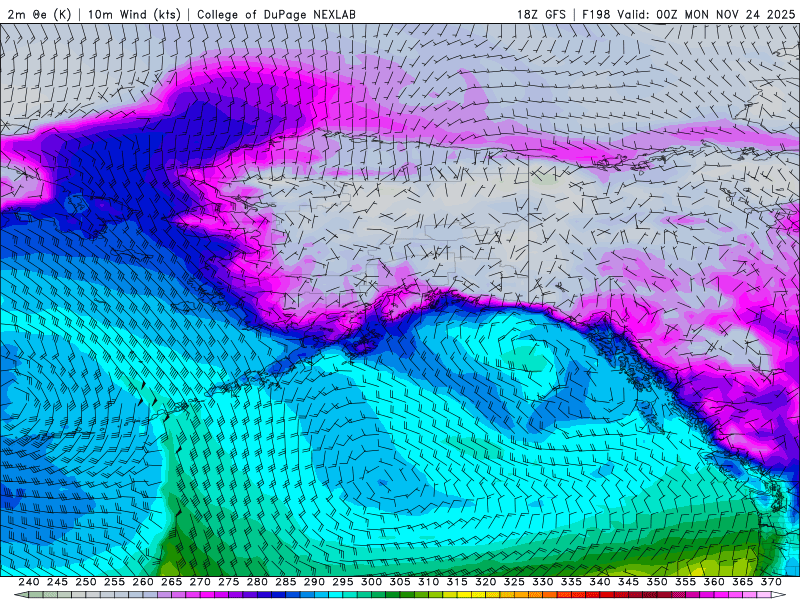This screenshot has height=600, width=800.
Task: Click the 290 color scale label
Action: 314,582
